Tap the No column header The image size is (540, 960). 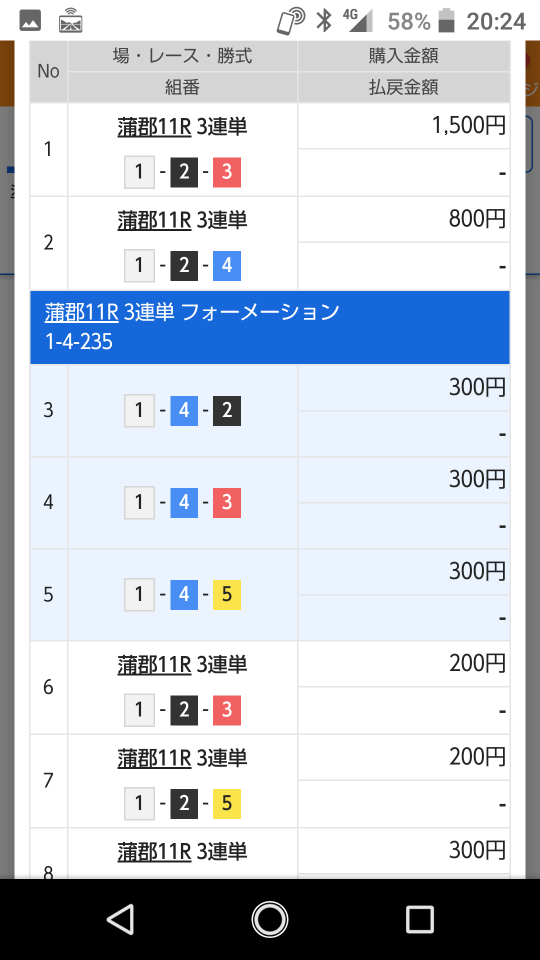pyautogui.click(x=48, y=72)
